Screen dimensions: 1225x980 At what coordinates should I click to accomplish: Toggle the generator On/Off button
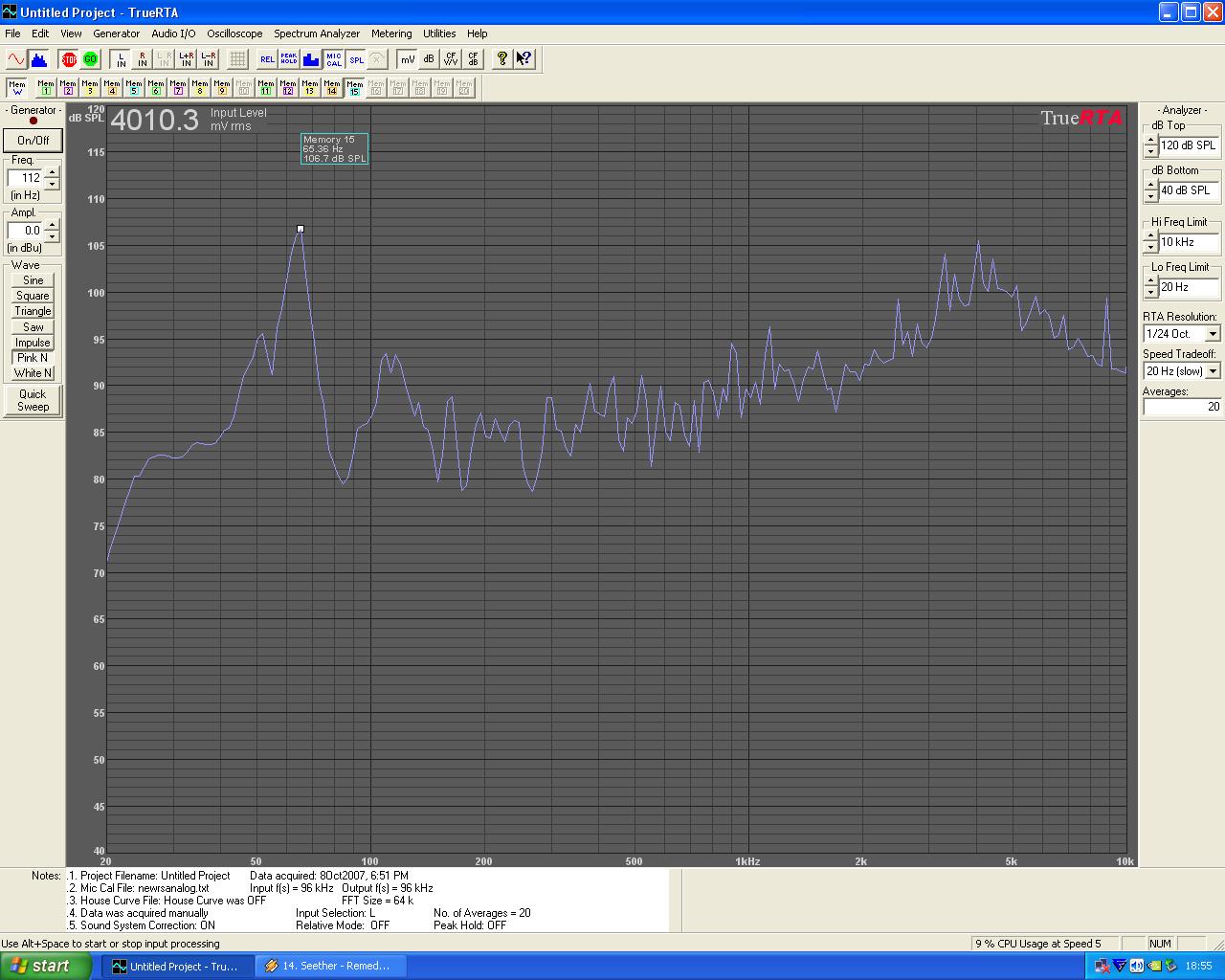point(33,141)
